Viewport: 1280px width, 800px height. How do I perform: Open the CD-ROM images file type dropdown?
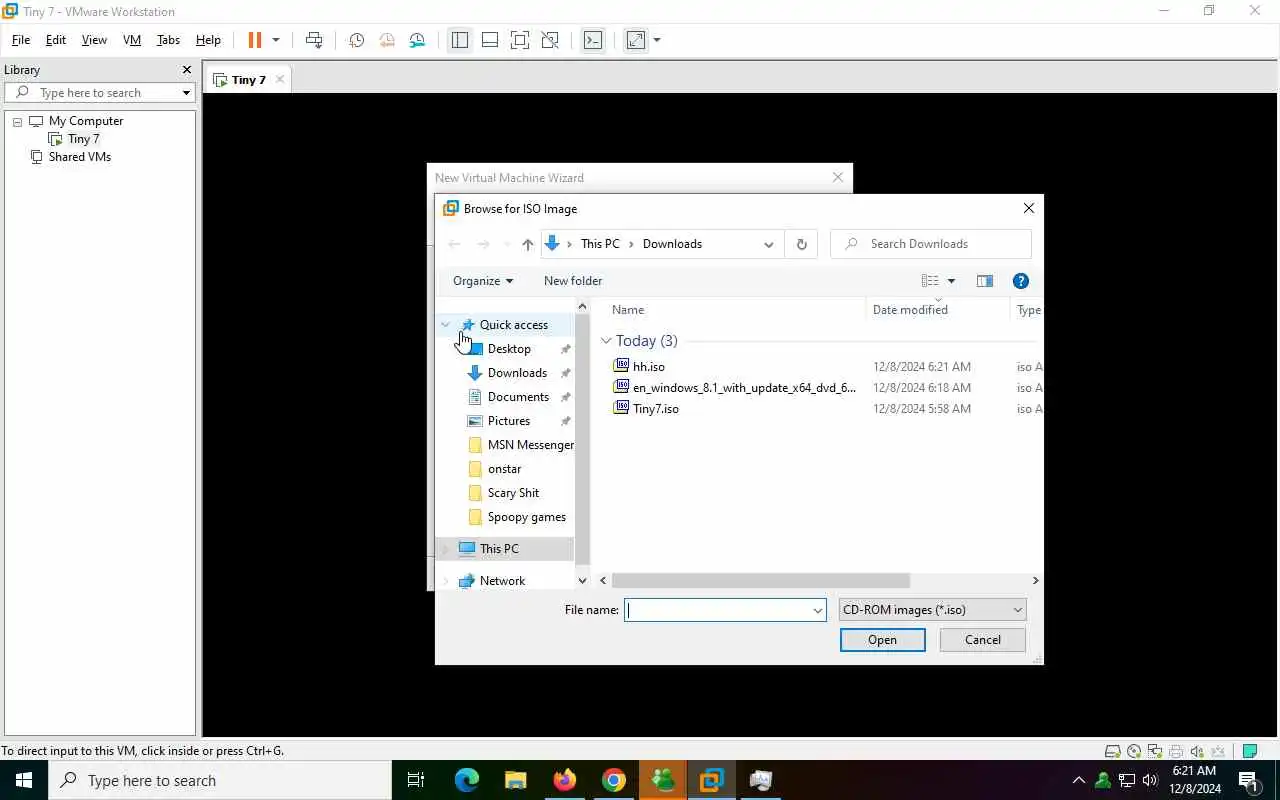pyautogui.click(x=933, y=610)
